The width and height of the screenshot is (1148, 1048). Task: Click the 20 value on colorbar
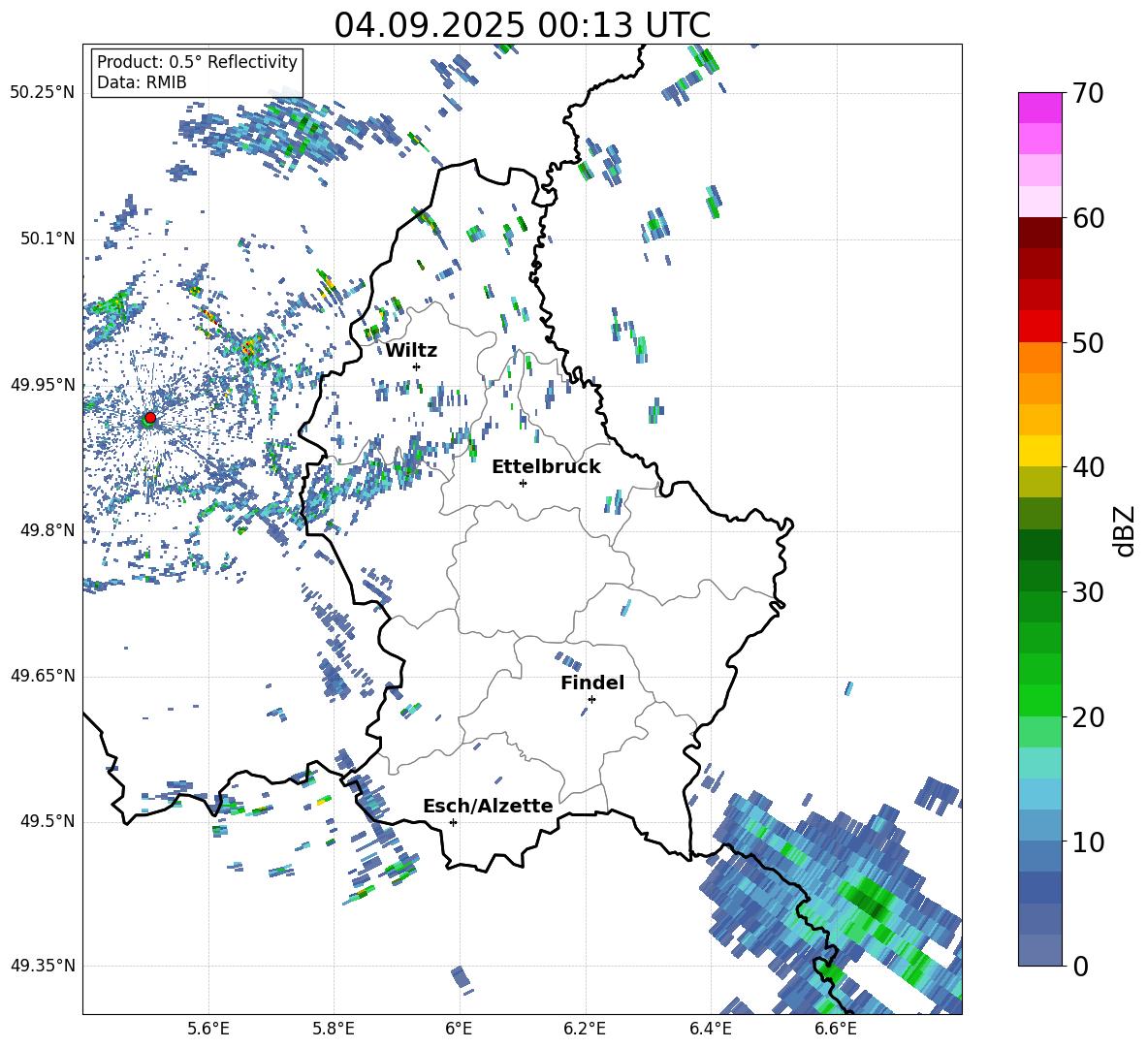(1088, 717)
